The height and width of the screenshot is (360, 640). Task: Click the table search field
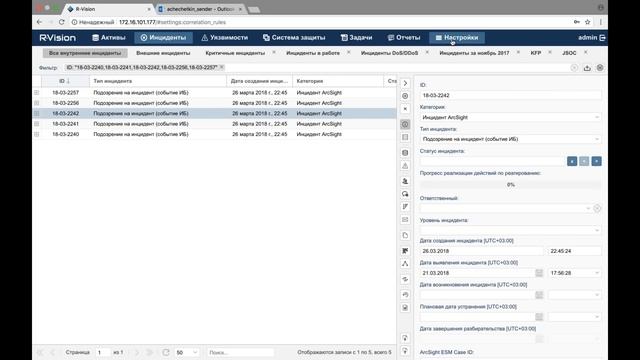click(x=240, y=352)
